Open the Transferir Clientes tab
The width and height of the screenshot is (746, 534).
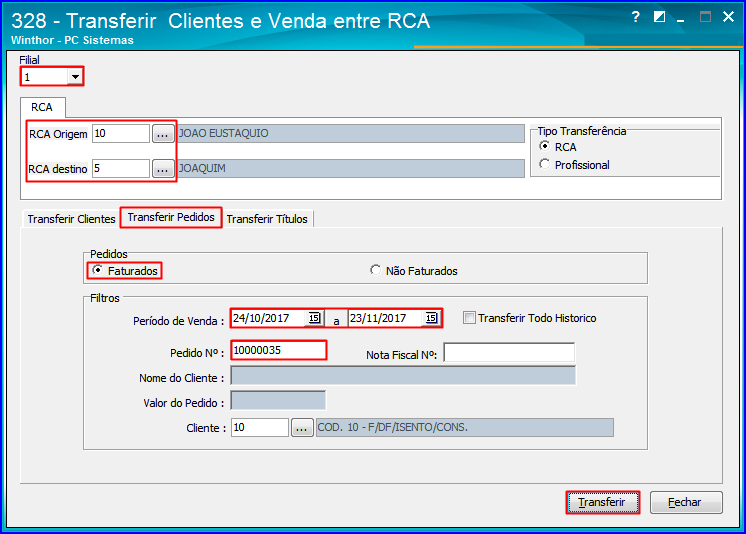pos(71,219)
